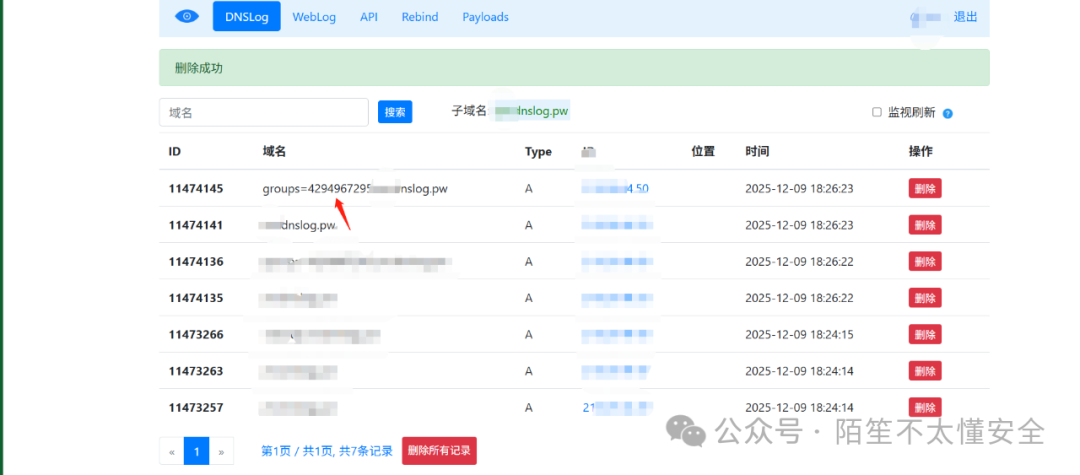Select the Rebind tab

point(420,17)
